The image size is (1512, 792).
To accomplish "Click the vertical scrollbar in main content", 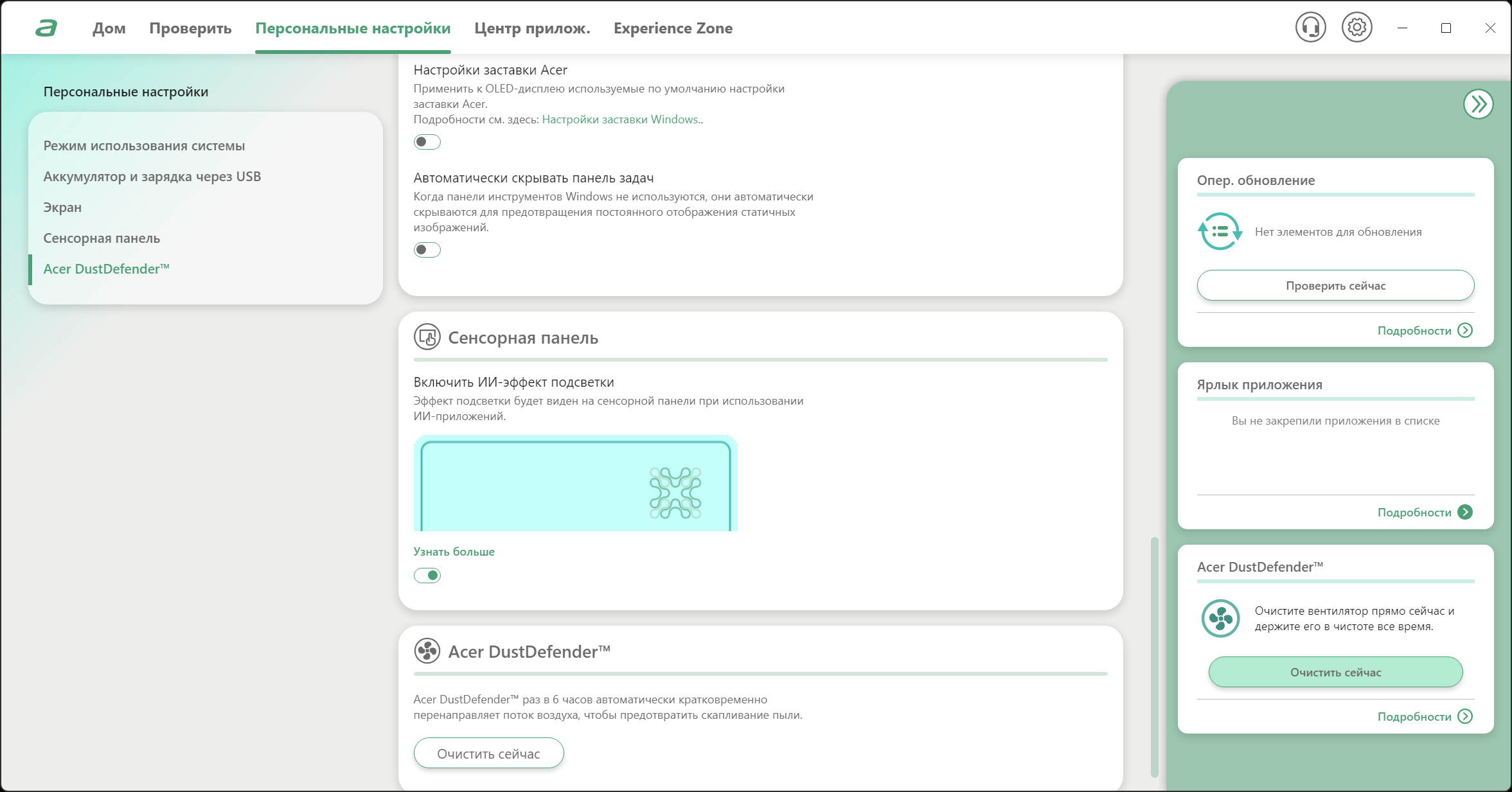I will tap(1154, 656).
